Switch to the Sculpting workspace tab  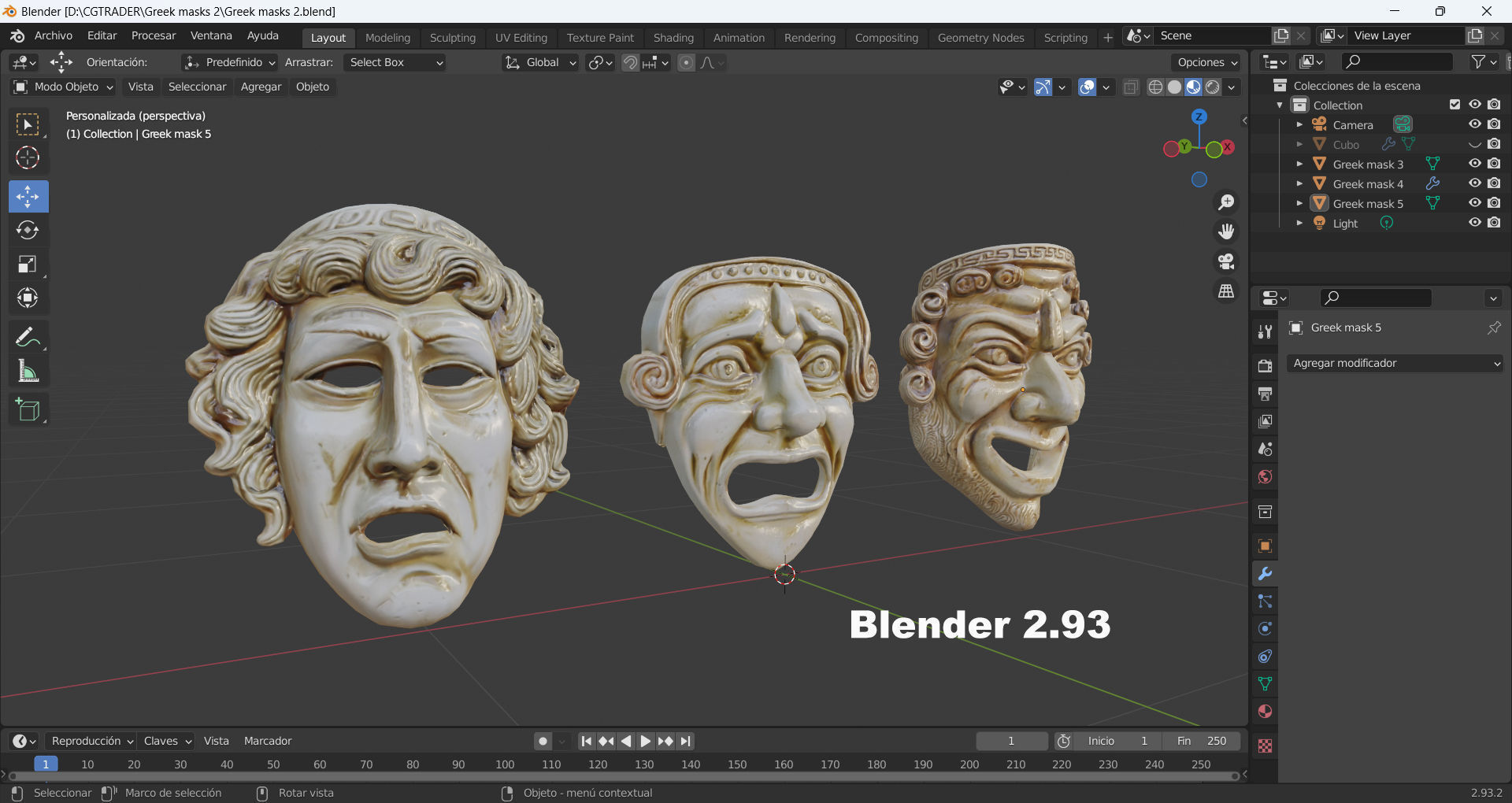point(453,38)
